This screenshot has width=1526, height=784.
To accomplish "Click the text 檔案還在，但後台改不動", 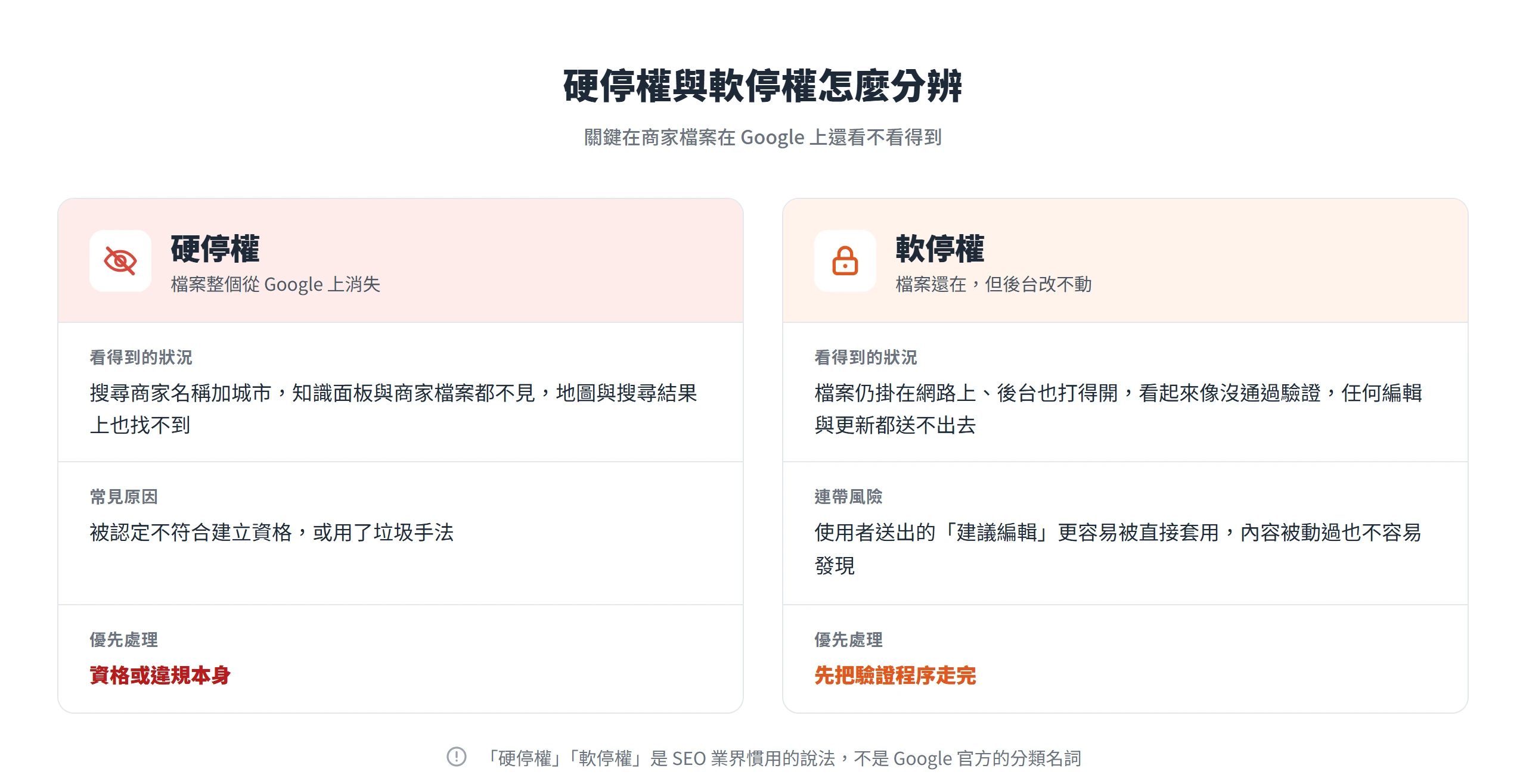I will (994, 284).
